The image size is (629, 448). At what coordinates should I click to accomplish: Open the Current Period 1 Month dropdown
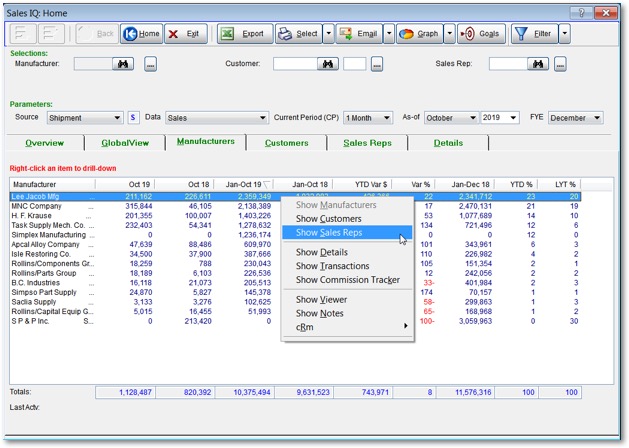368,118
